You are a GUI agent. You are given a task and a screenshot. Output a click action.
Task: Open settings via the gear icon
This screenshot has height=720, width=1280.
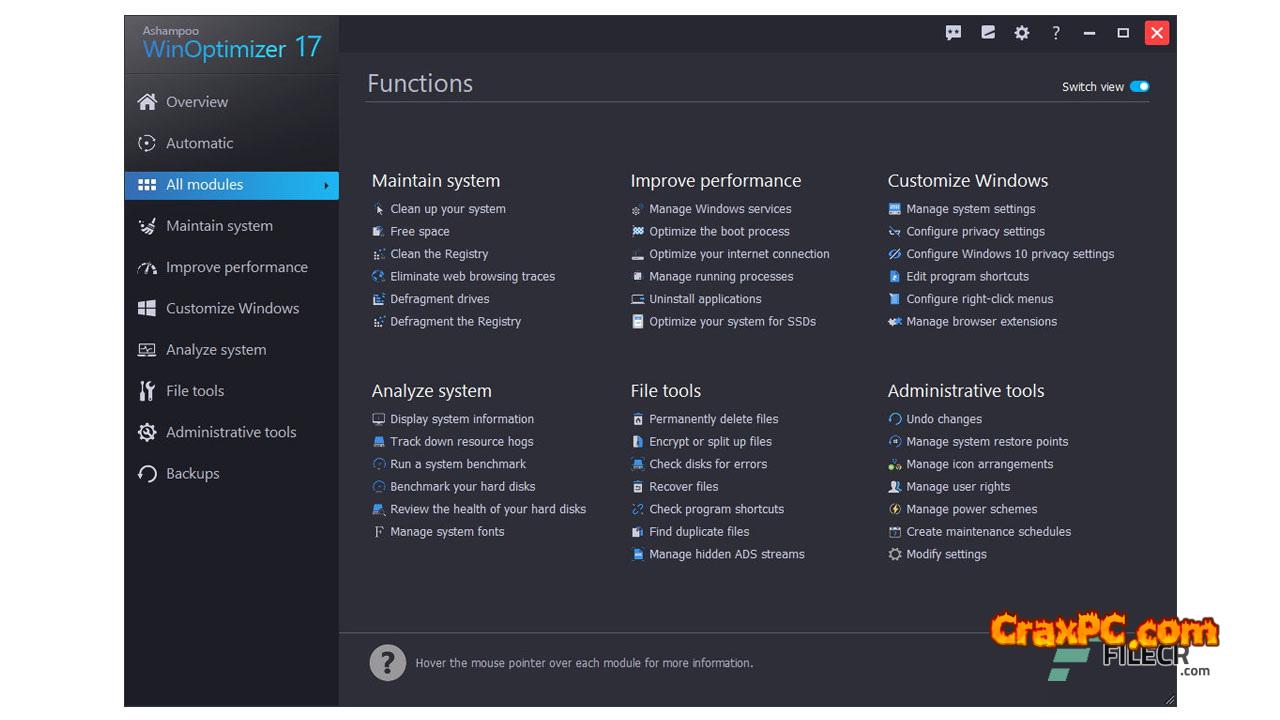[x=1021, y=33]
